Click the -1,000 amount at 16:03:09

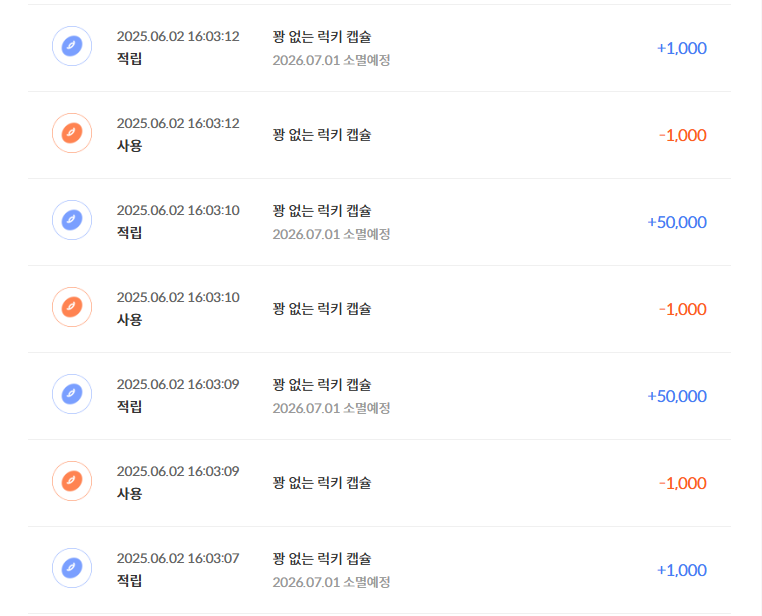[x=682, y=483]
